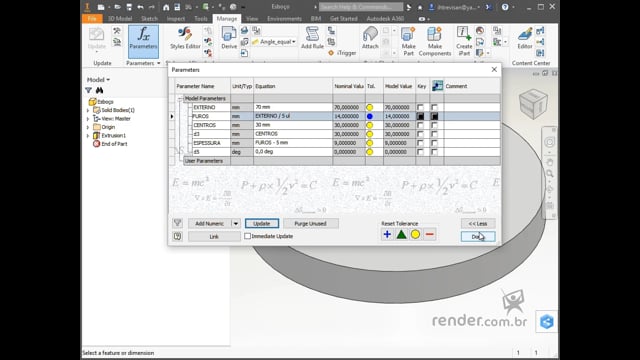Image resolution: width=640 pixels, height=360 pixels.
Task: Open the Add Numeric dropdown arrow
Action: pos(236,224)
